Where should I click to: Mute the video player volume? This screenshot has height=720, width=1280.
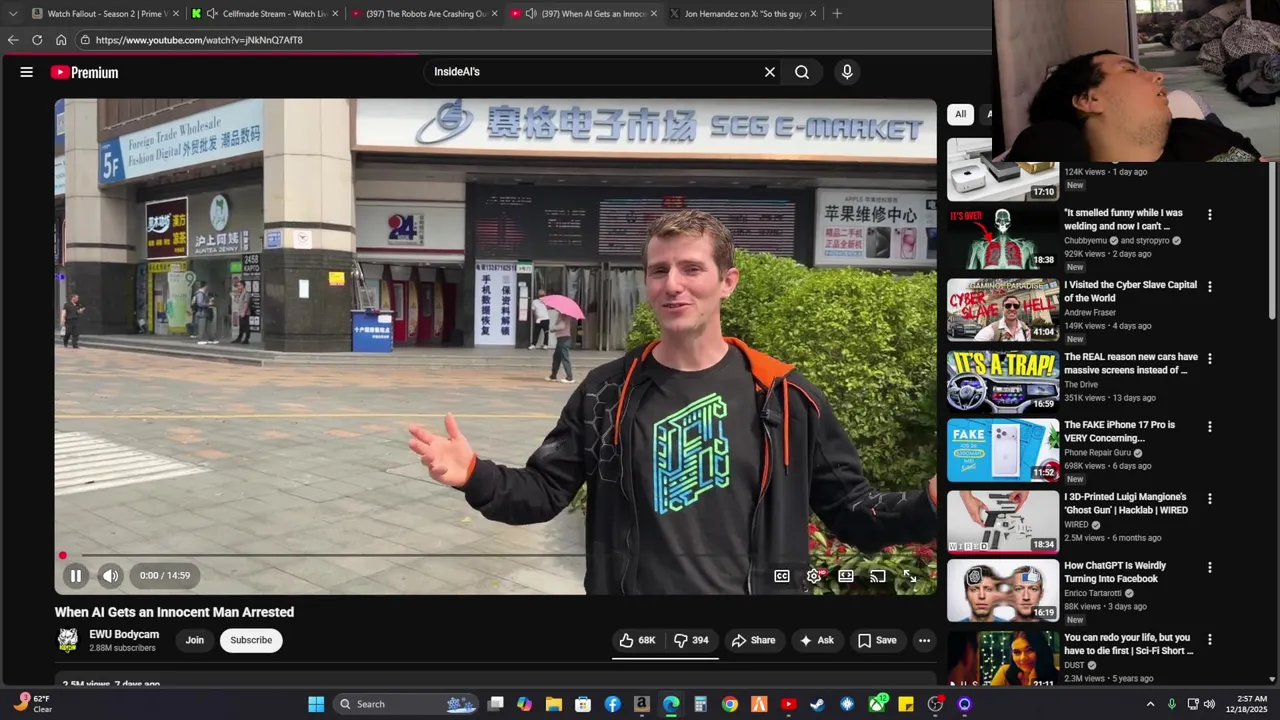coord(110,576)
